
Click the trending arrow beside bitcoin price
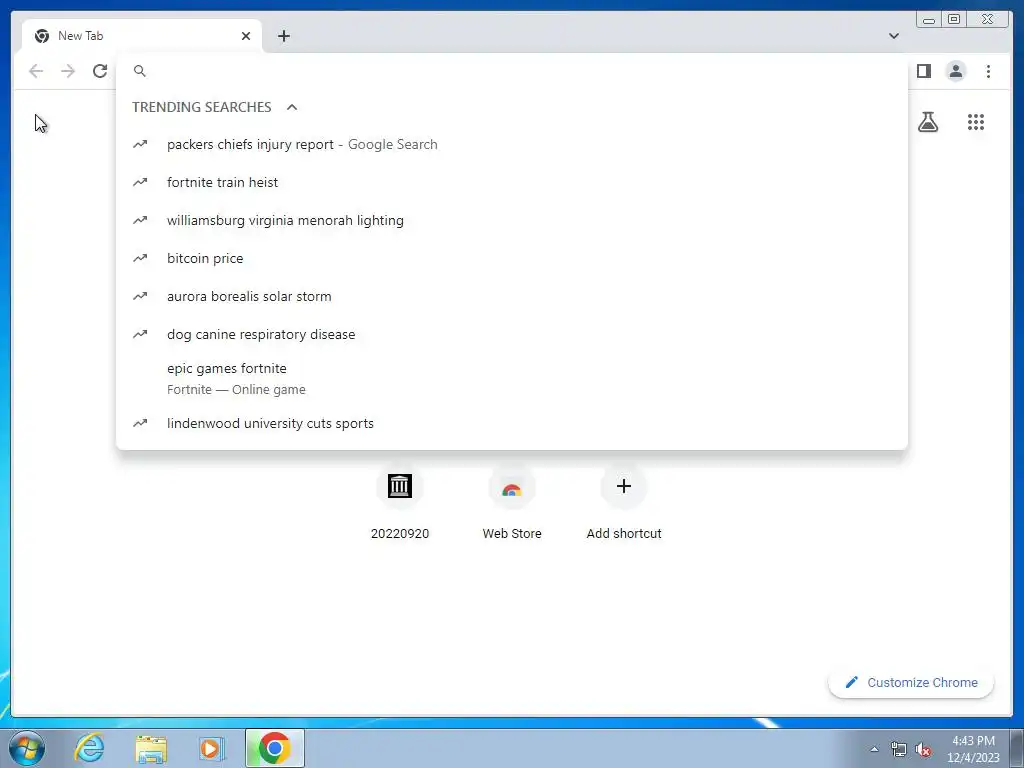click(140, 258)
